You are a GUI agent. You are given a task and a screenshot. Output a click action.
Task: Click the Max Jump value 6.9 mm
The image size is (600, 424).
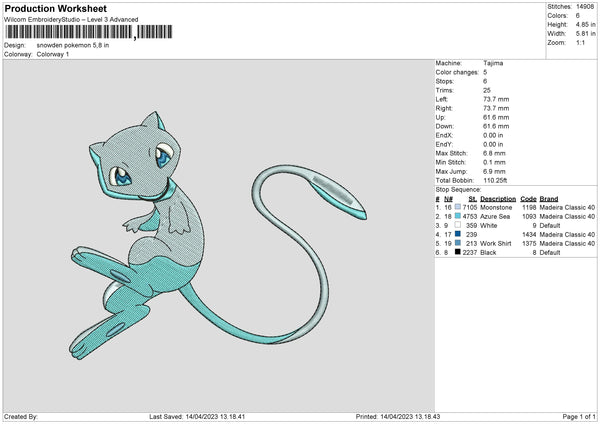(494, 171)
